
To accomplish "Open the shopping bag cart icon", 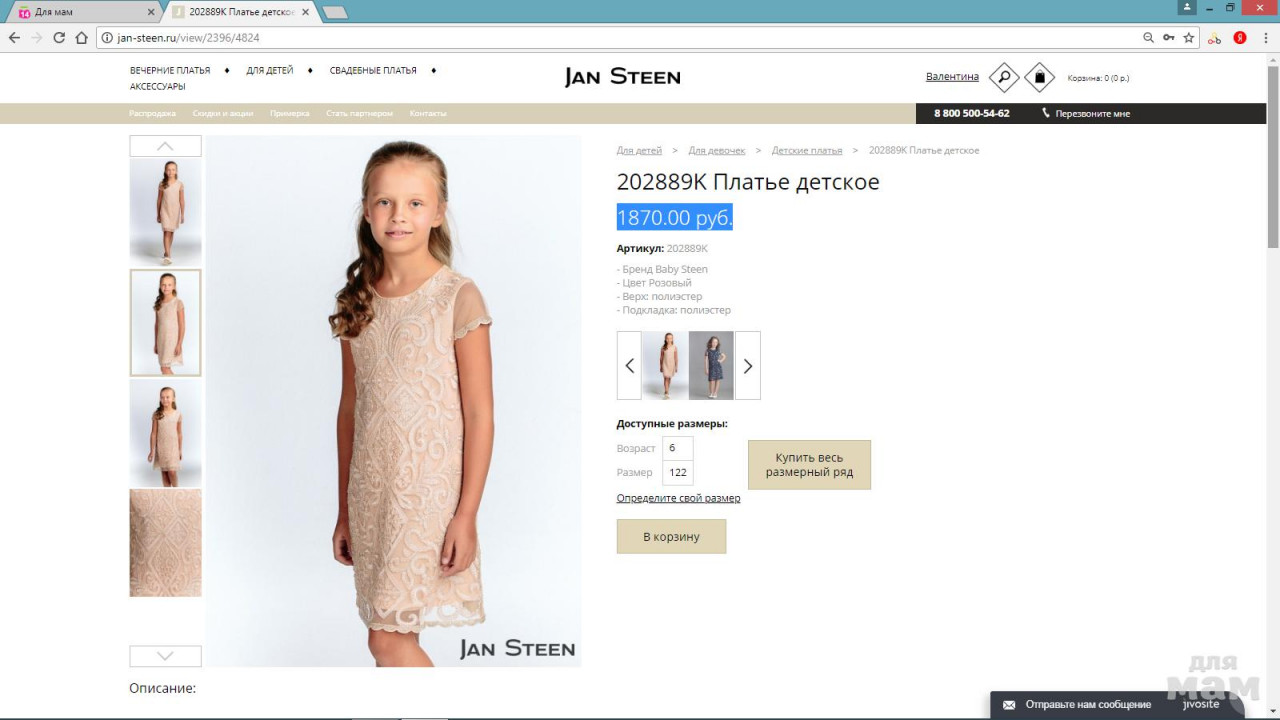I will click(1039, 77).
